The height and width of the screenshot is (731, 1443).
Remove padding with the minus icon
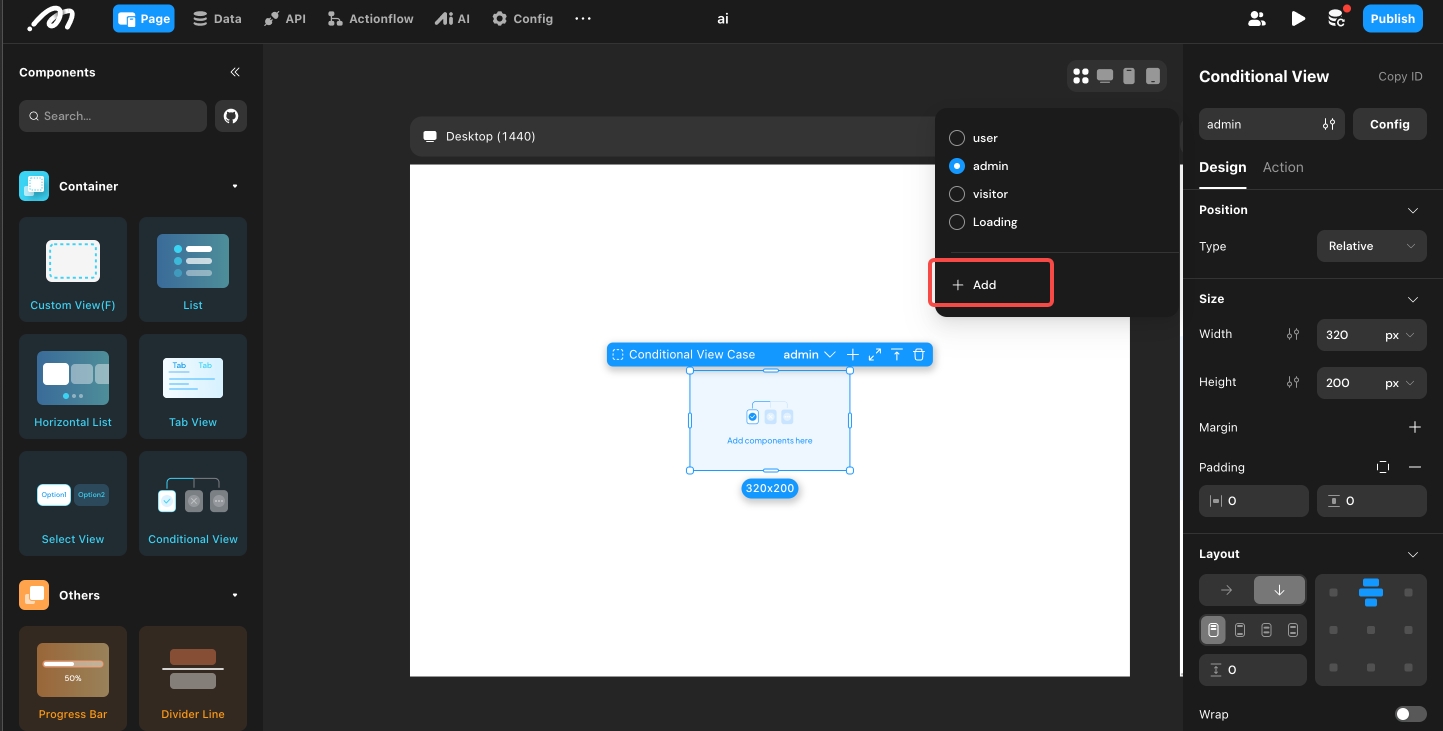1415,467
